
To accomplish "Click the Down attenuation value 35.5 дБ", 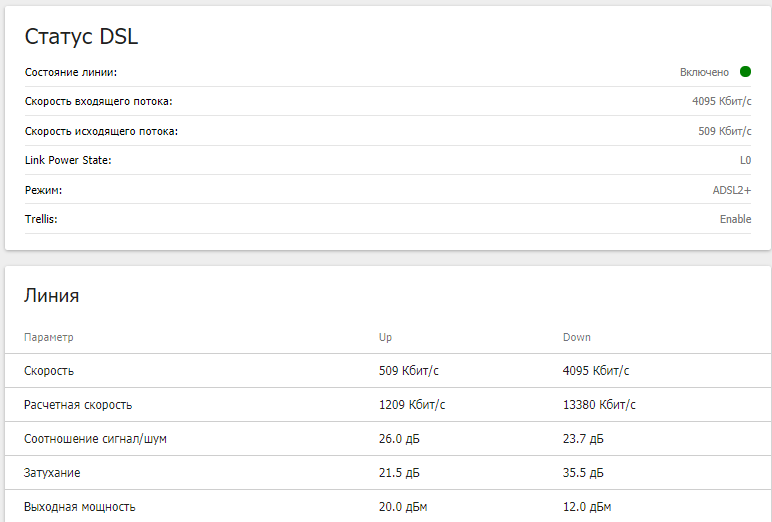I will coord(583,473).
